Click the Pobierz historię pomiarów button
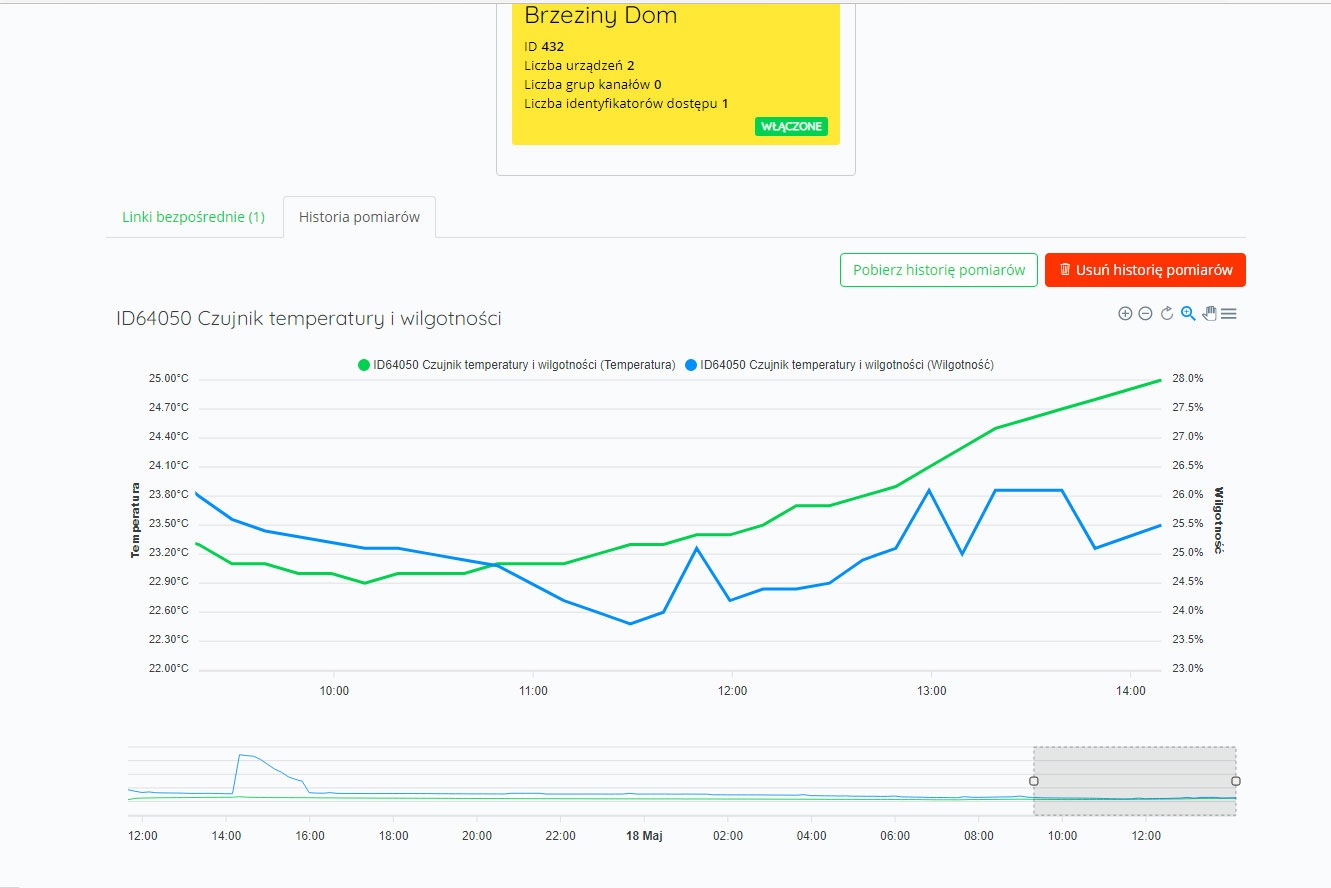This screenshot has height=888, width=1331. coord(939,270)
